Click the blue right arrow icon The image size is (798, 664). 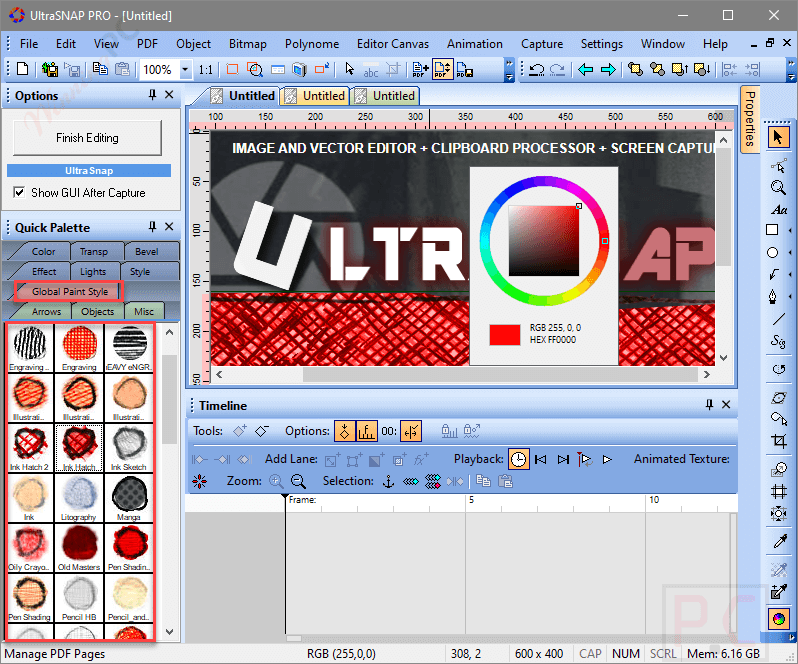[608, 69]
